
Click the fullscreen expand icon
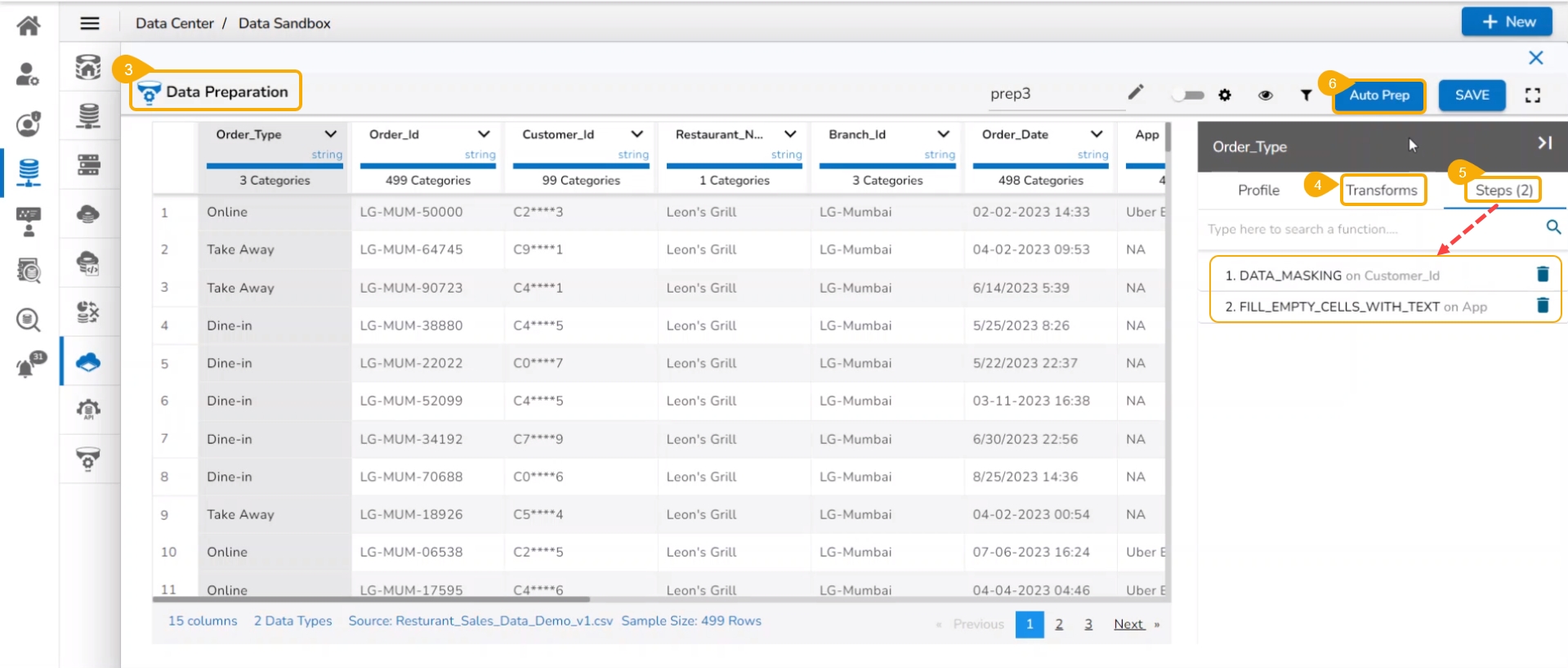(1532, 95)
